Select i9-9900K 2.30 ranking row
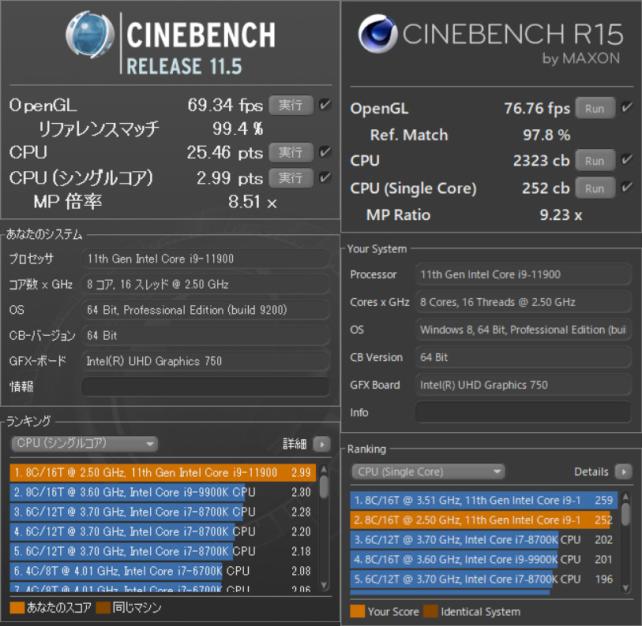Screen dimensions: 642x626 (163, 492)
